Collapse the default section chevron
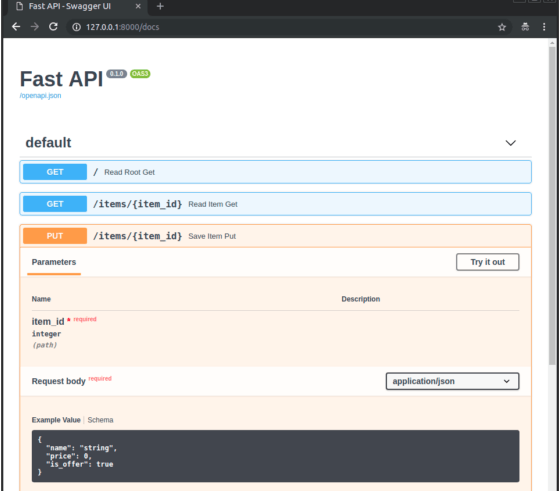Image resolution: width=560 pixels, height=491 pixels. tap(510, 143)
